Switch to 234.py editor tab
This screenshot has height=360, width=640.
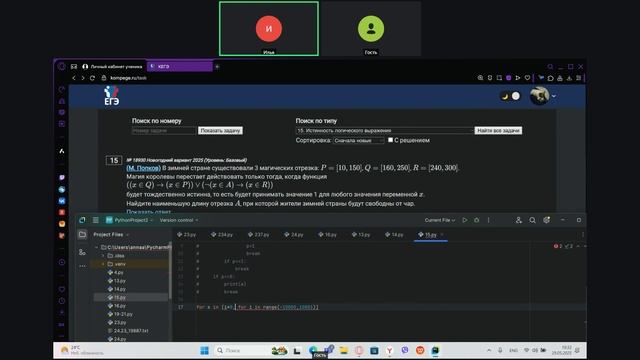(x=222, y=235)
